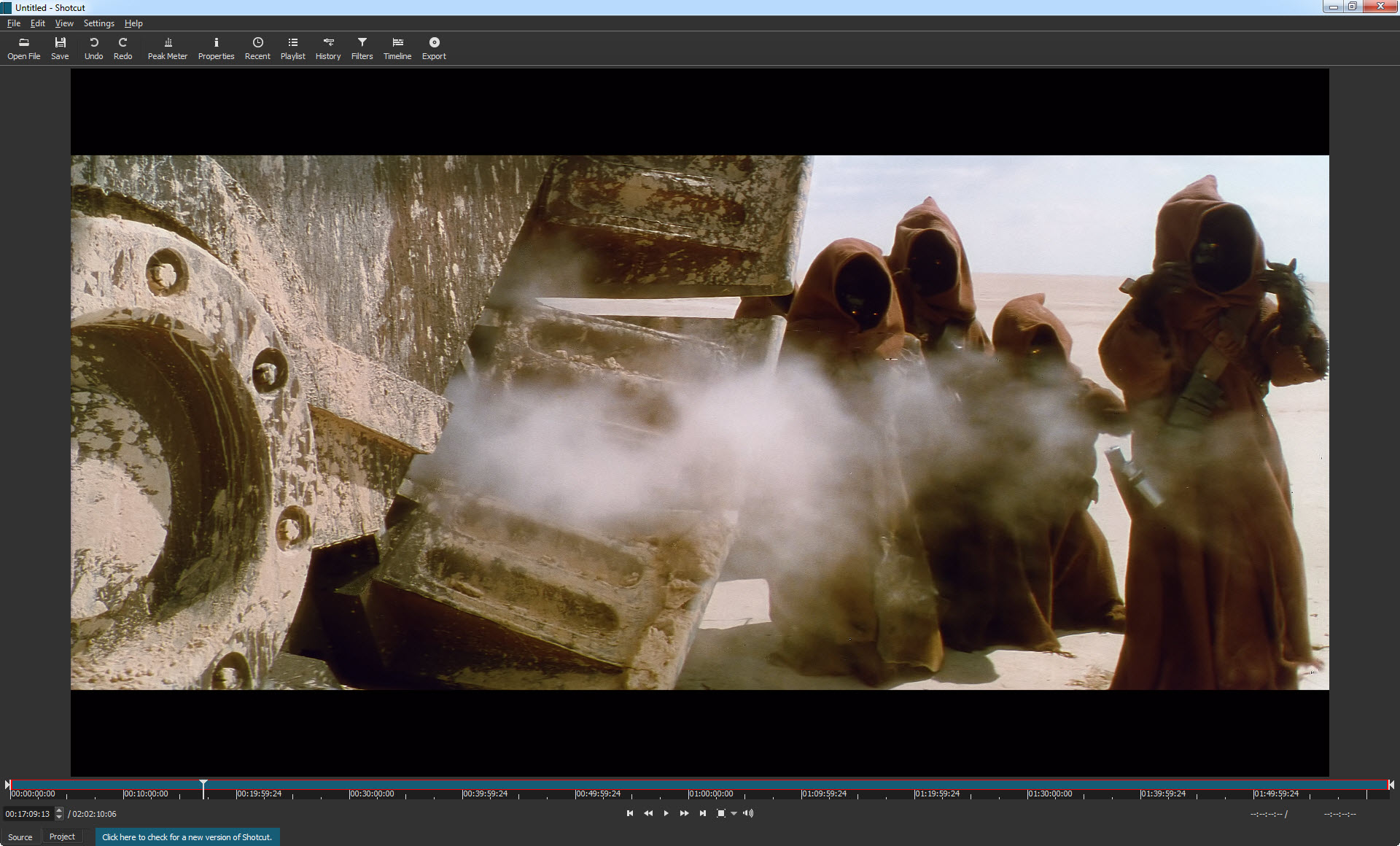Open the Help menu

[133, 23]
